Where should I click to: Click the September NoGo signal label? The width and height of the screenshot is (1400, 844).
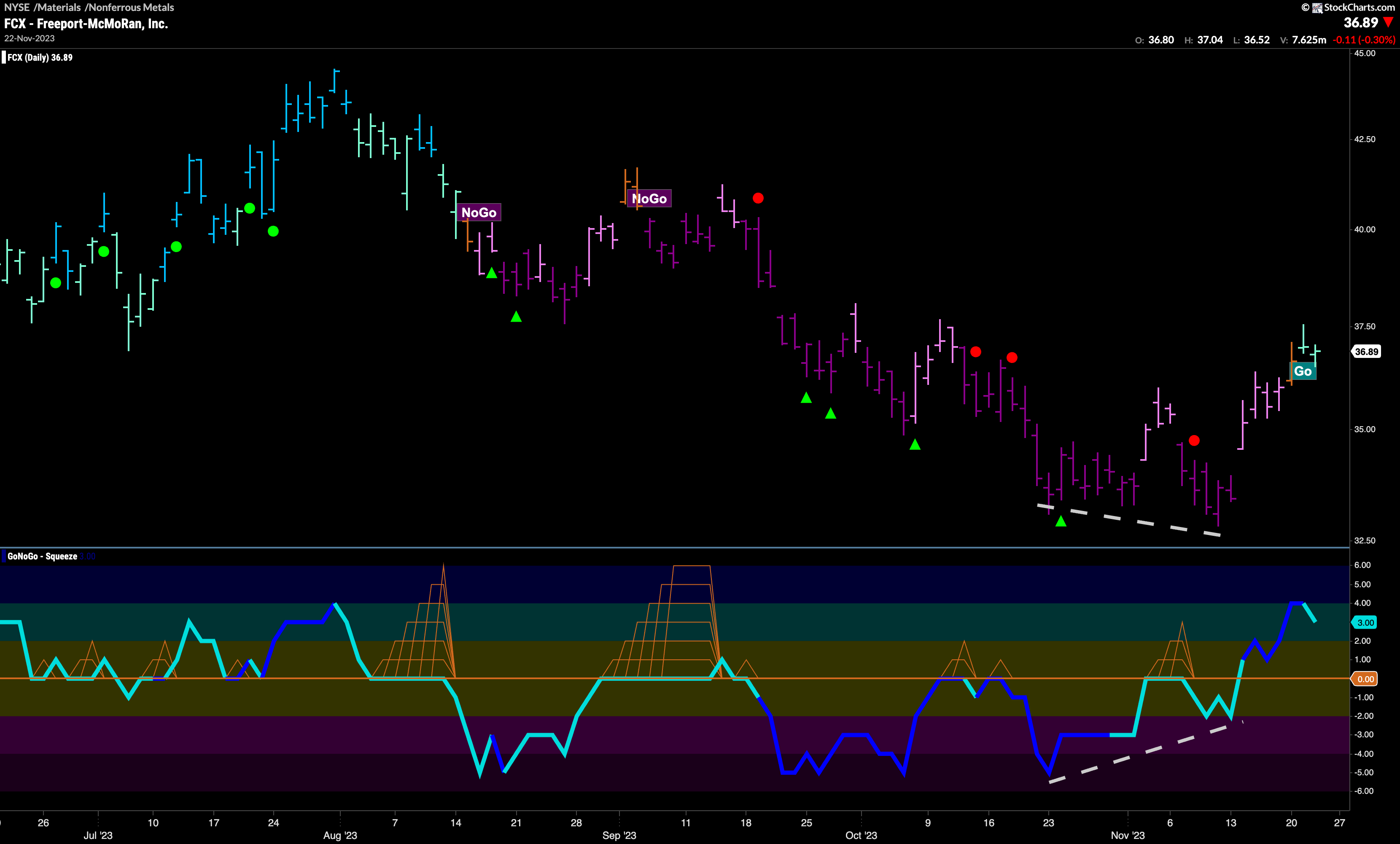(649, 198)
